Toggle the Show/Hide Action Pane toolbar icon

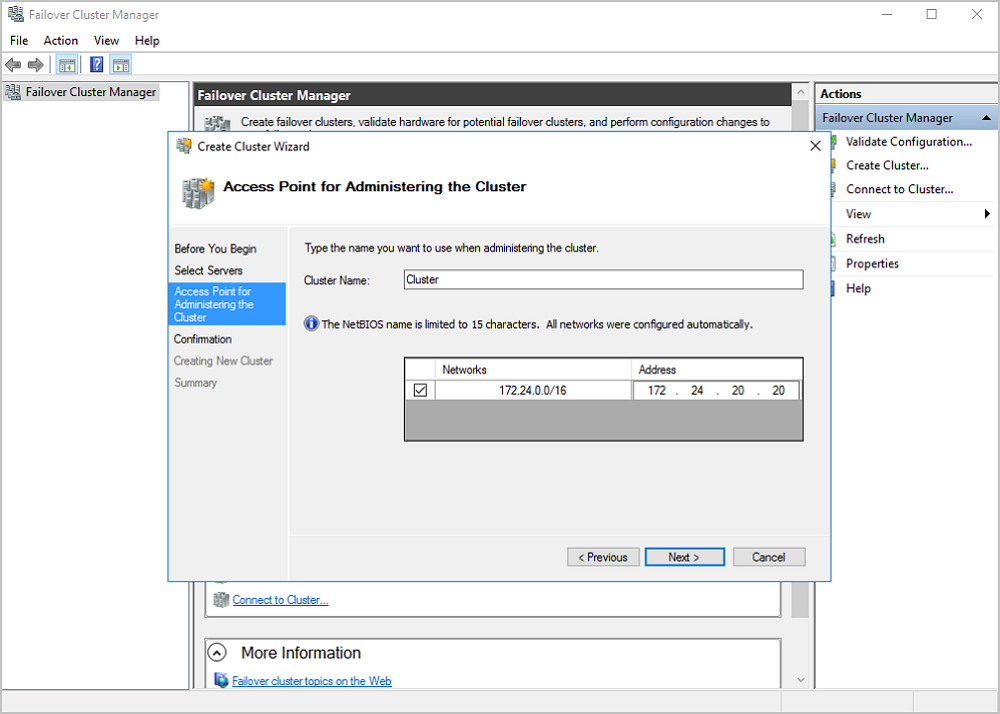[121, 64]
